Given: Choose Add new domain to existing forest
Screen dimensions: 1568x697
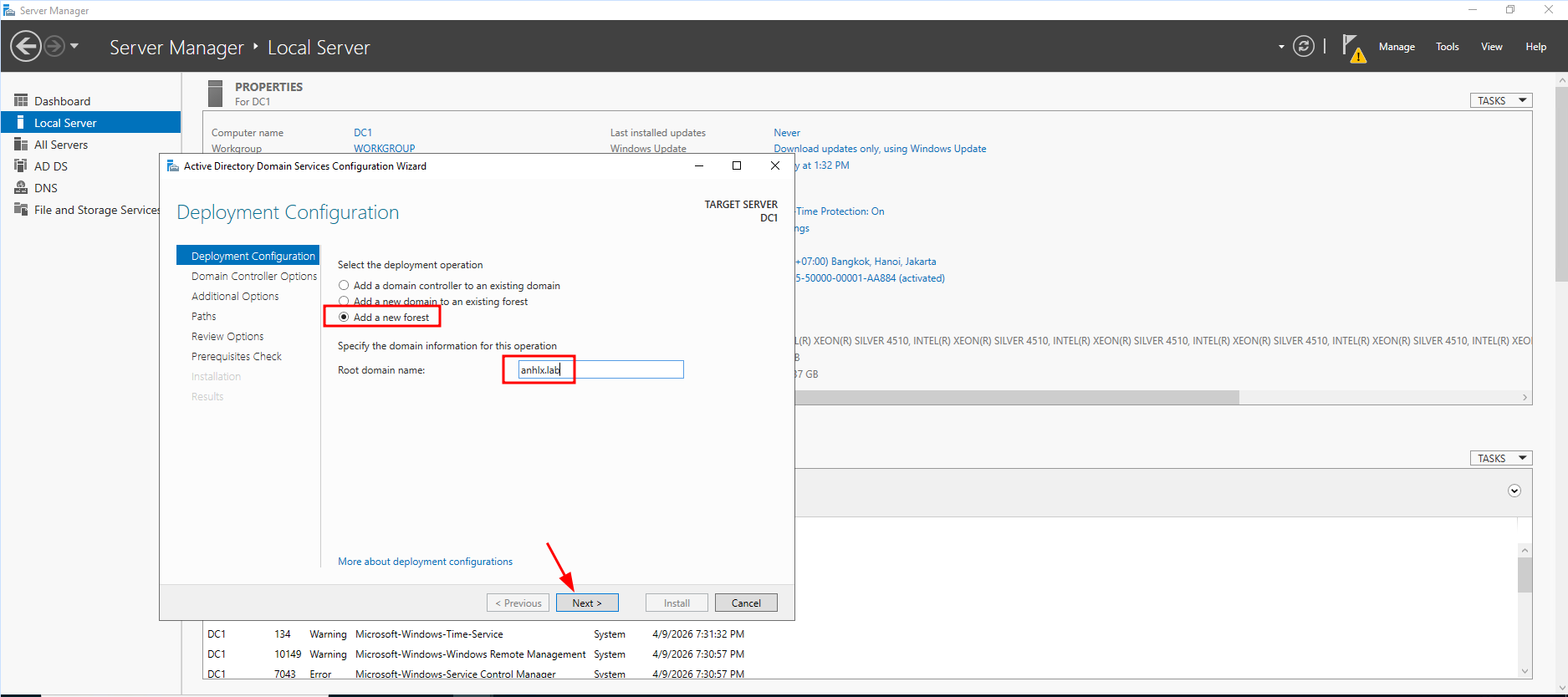Looking at the screenshot, I should coord(344,301).
